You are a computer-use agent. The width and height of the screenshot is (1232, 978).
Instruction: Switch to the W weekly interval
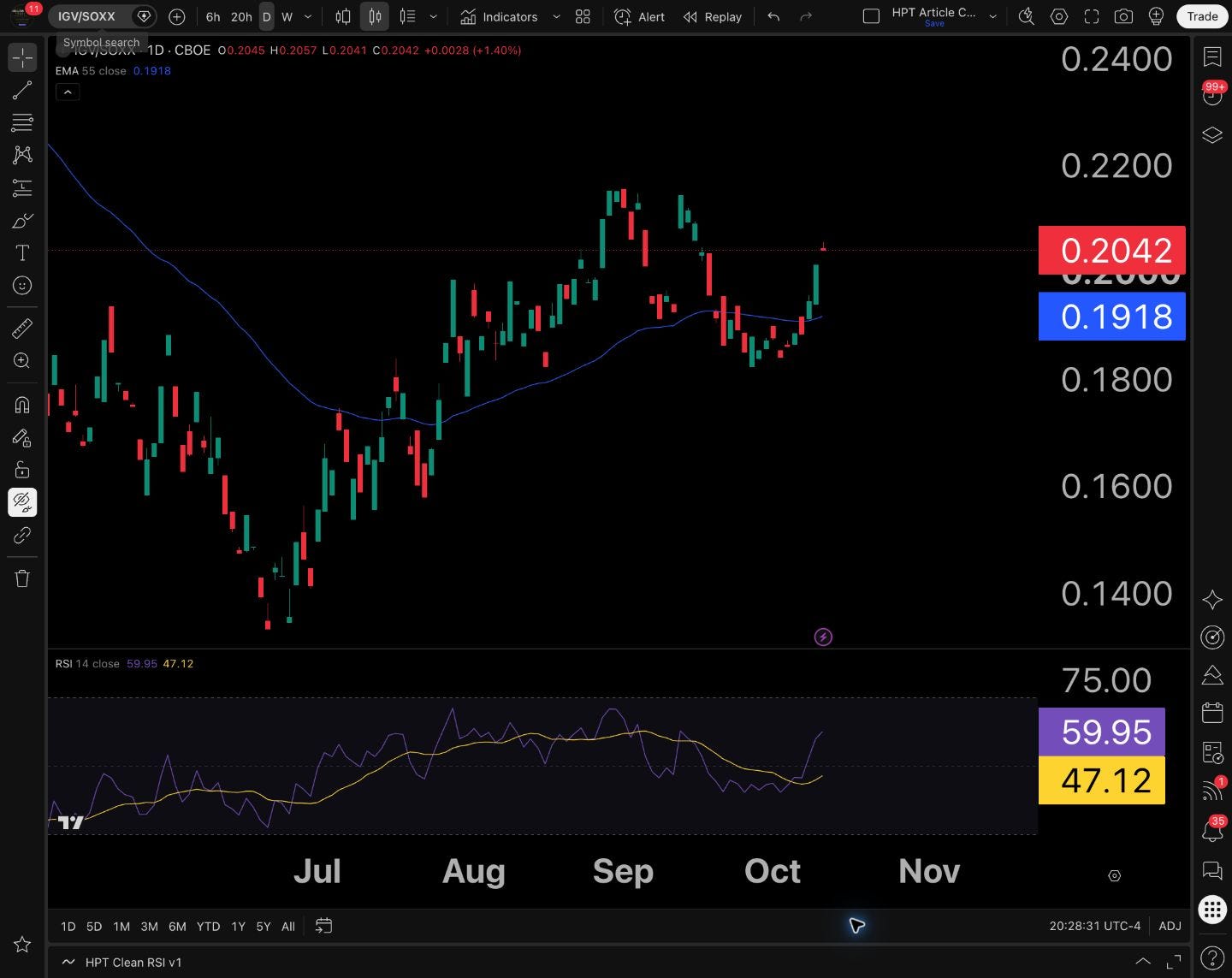point(287,16)
